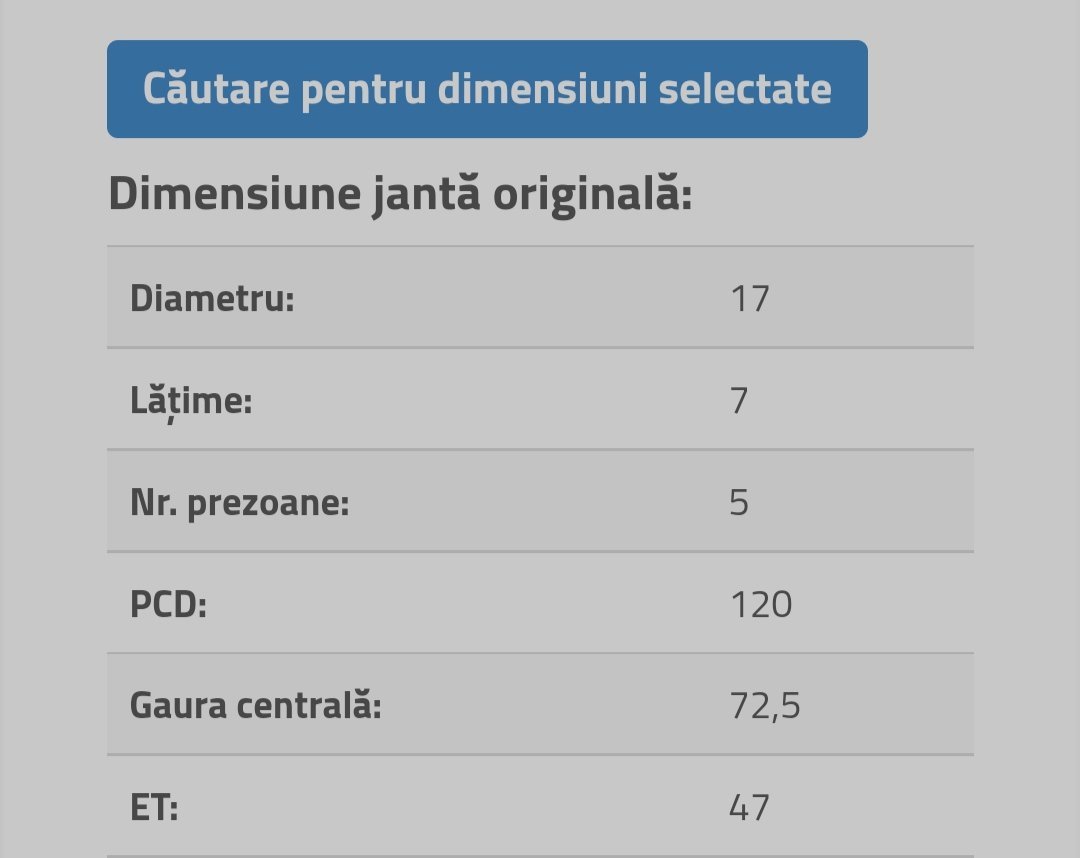Viewport: 1080px width, 858px height.
Task: Select the diameter value 17
Action: [x=749, y=299]
